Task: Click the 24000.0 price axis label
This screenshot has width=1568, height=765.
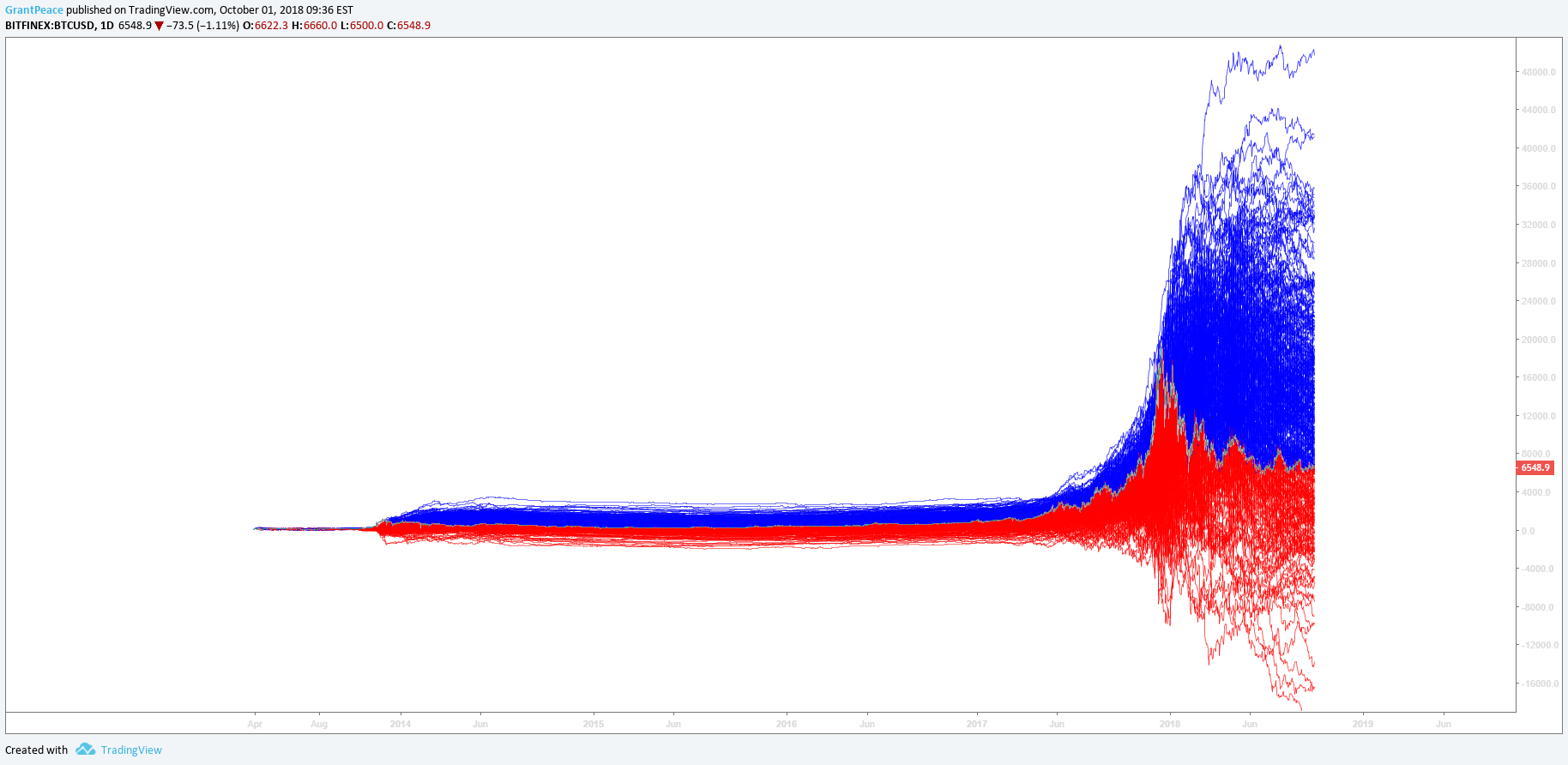Action: coord(1538,301)
